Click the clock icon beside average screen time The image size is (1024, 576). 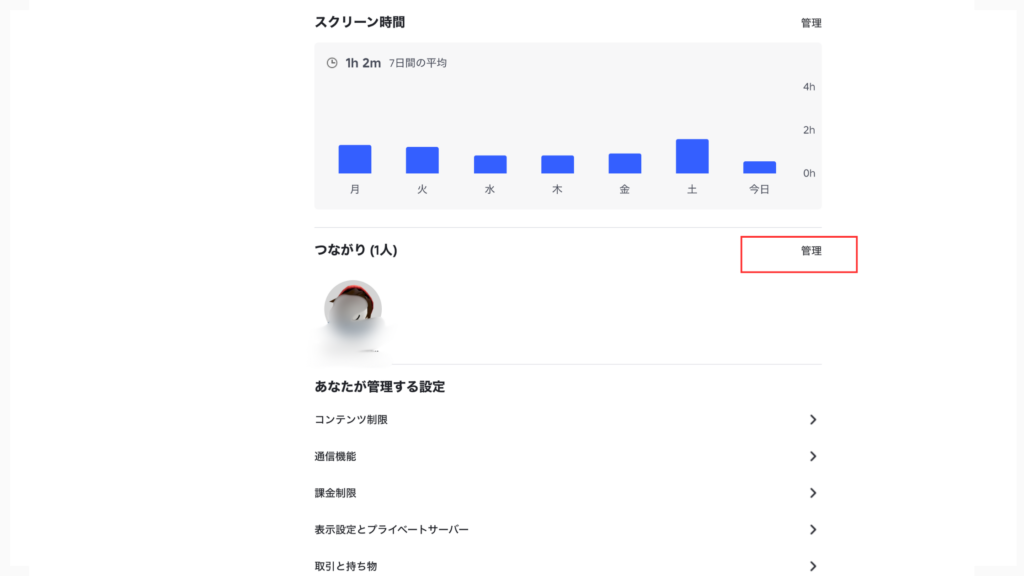point(332,63)
